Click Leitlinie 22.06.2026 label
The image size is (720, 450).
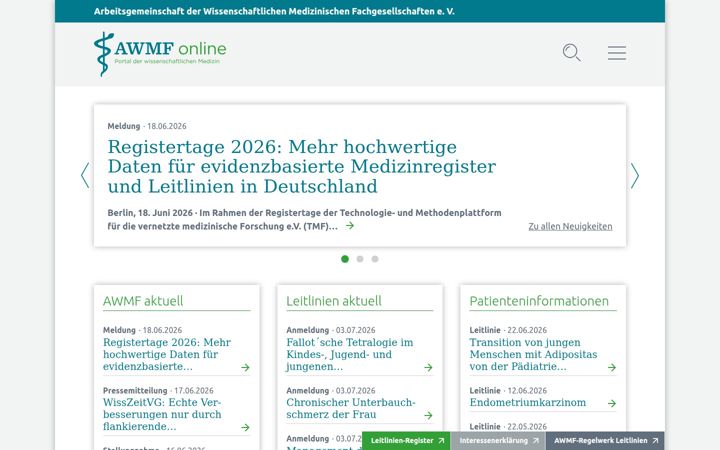508,330
